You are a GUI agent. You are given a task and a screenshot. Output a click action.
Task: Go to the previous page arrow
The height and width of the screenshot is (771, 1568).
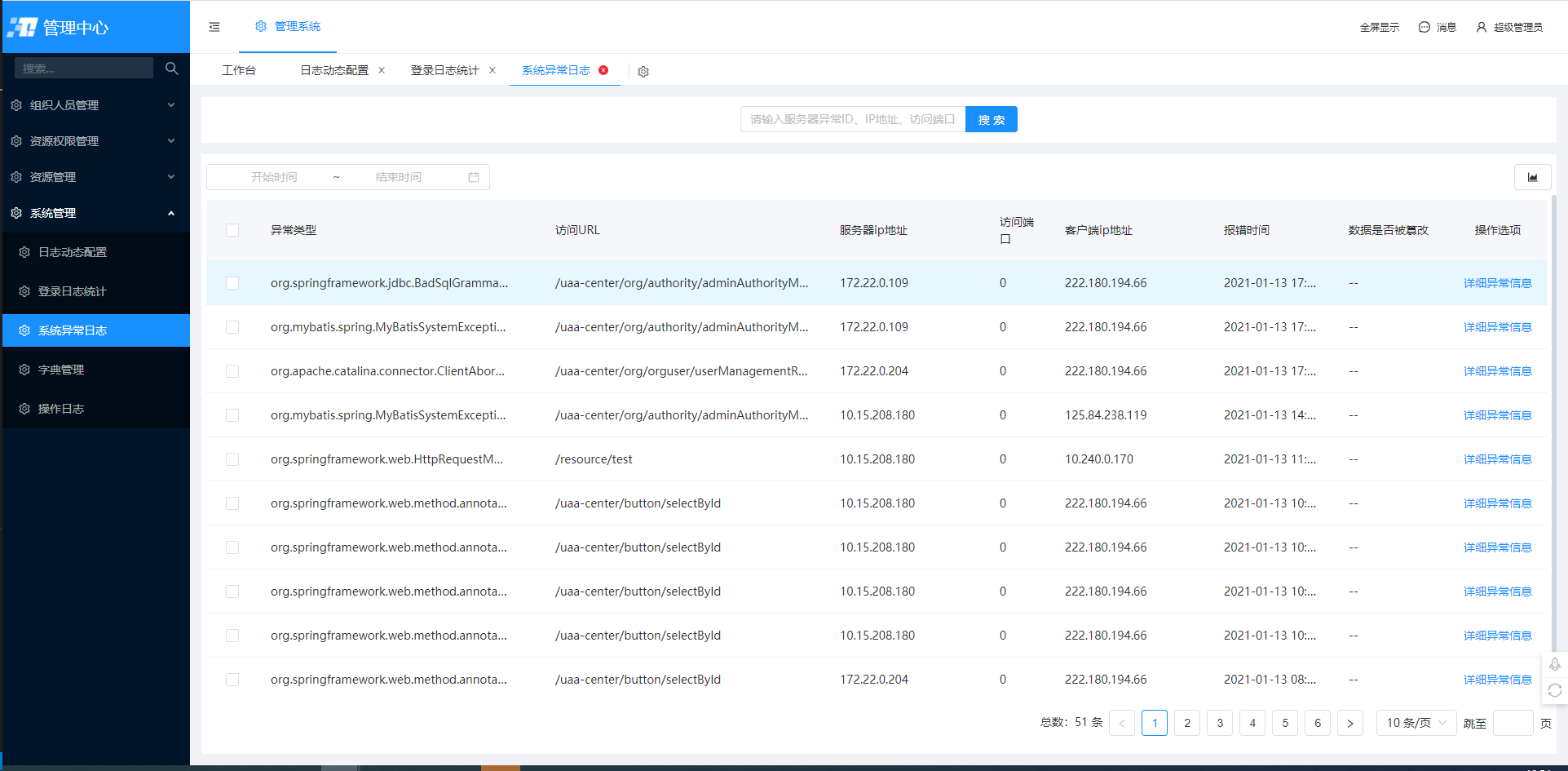point(1122,723)
